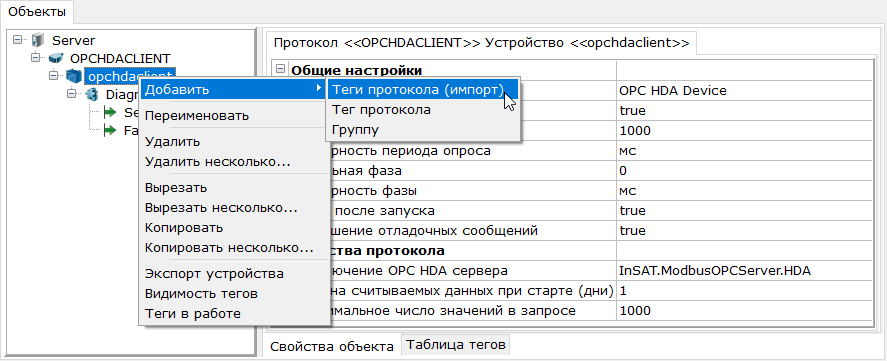Switch to the Таблица тегов tab
The height and width of the screenshot is (361, 887).
click(x=455, y=344)
